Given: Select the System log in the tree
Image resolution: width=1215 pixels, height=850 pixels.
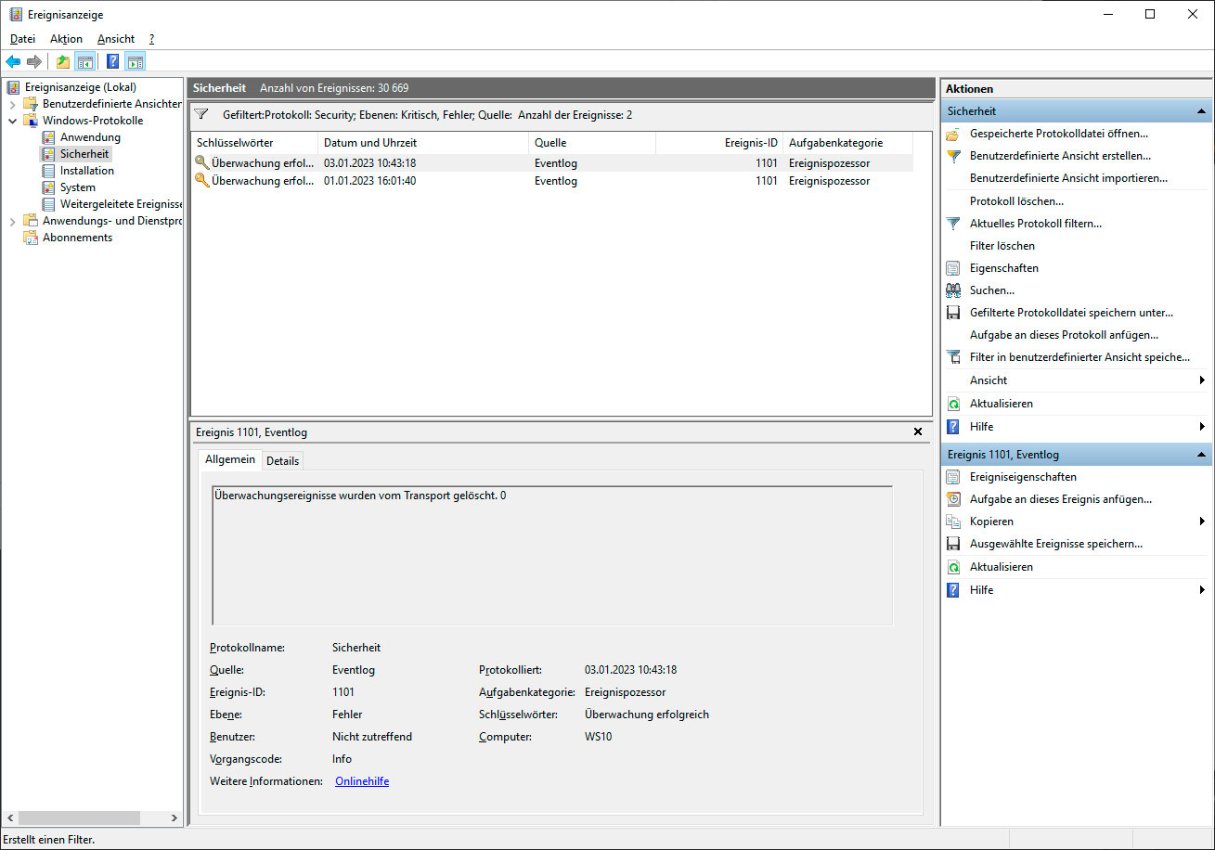Looking at the screenshot, I should pos(78,187).
